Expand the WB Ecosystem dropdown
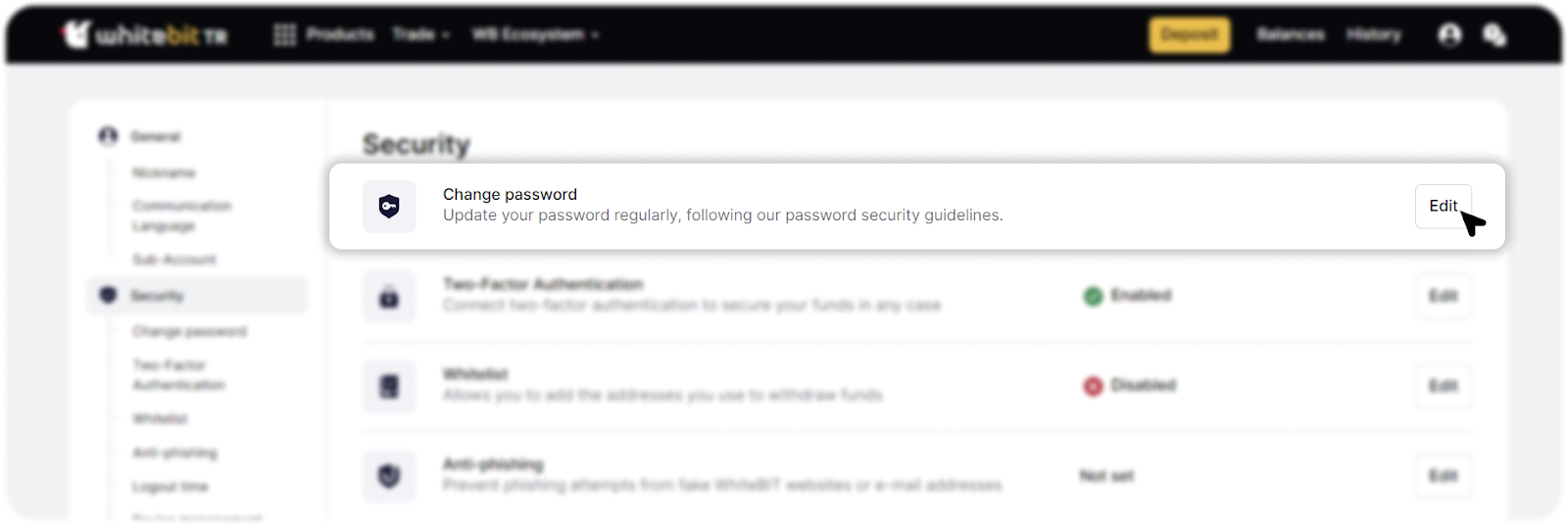Image resolution: width=1568 pixels, height=525 pixels. (535, 34)
